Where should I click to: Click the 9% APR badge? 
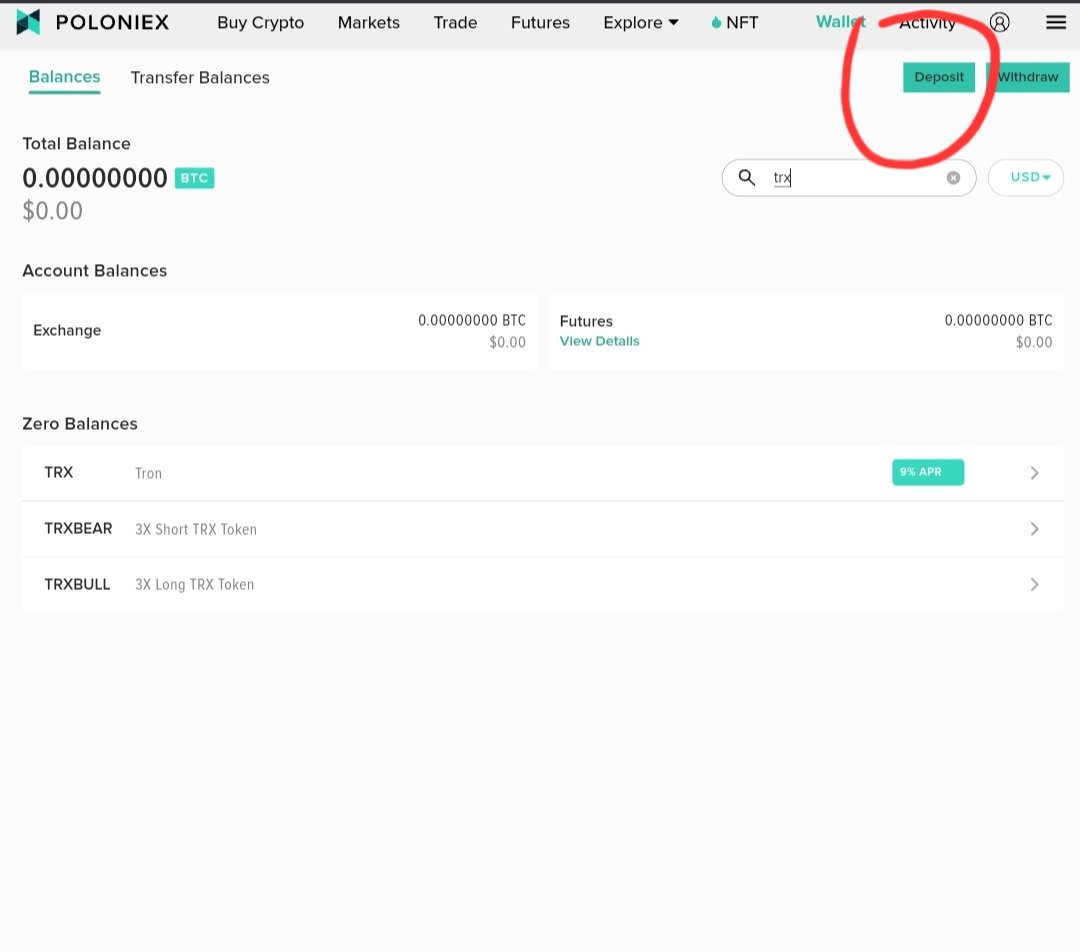click(x=928, y=472)
